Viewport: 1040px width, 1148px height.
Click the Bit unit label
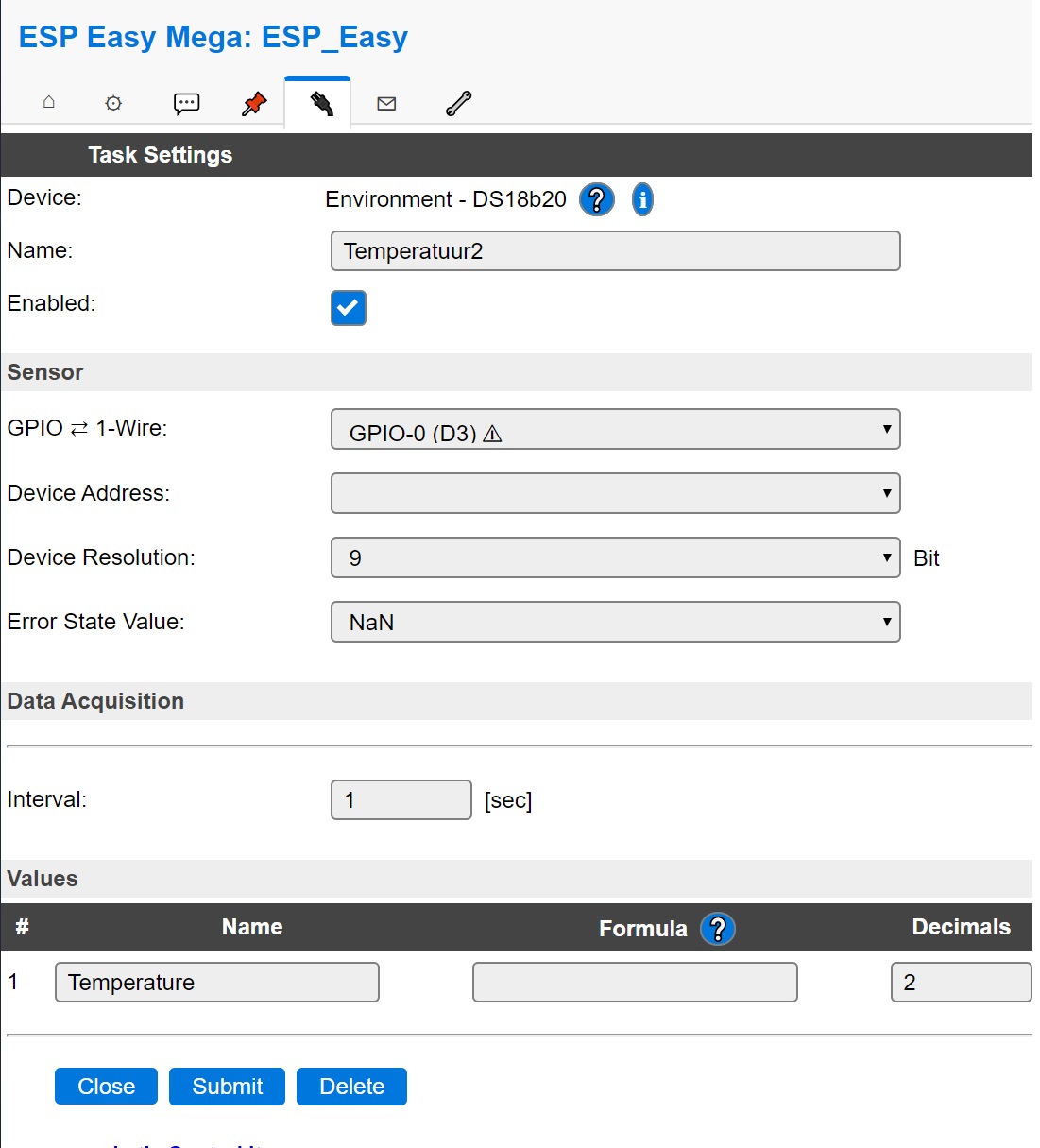tap(927, 558)
